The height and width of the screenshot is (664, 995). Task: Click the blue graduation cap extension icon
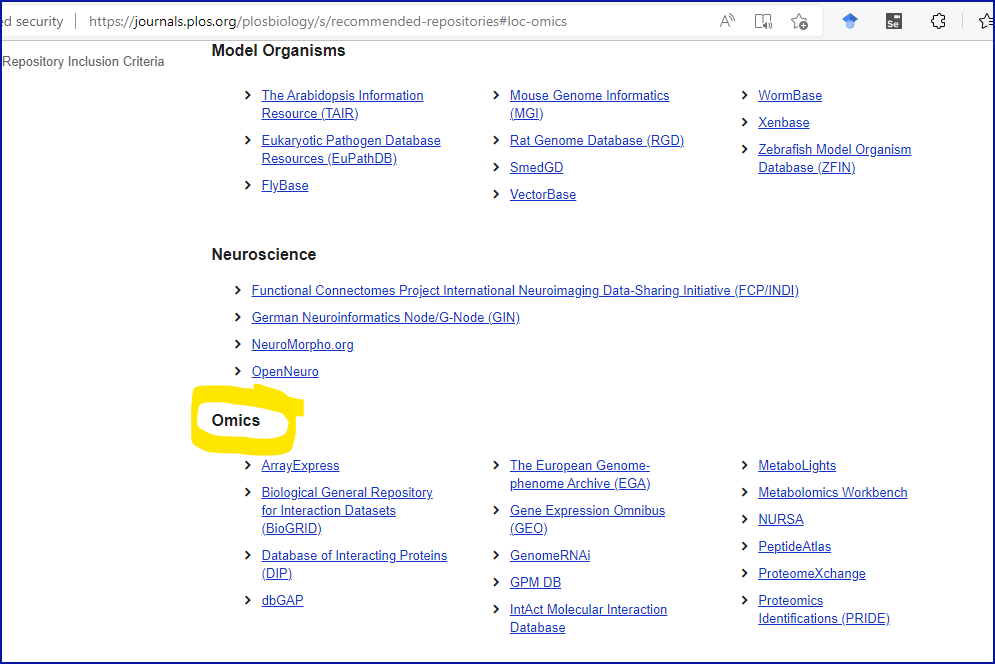[850, 21]
